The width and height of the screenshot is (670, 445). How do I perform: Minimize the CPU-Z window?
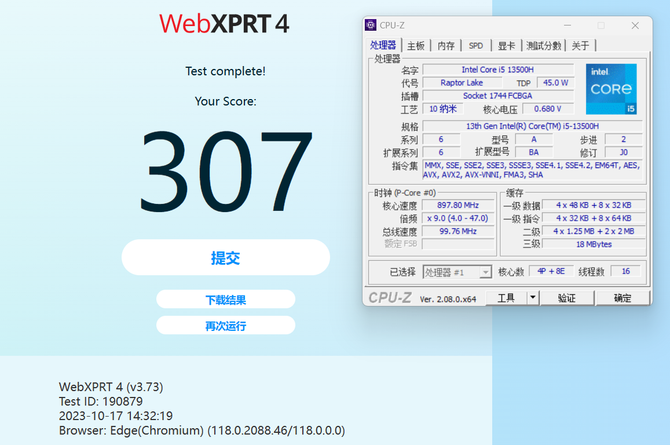567,26
